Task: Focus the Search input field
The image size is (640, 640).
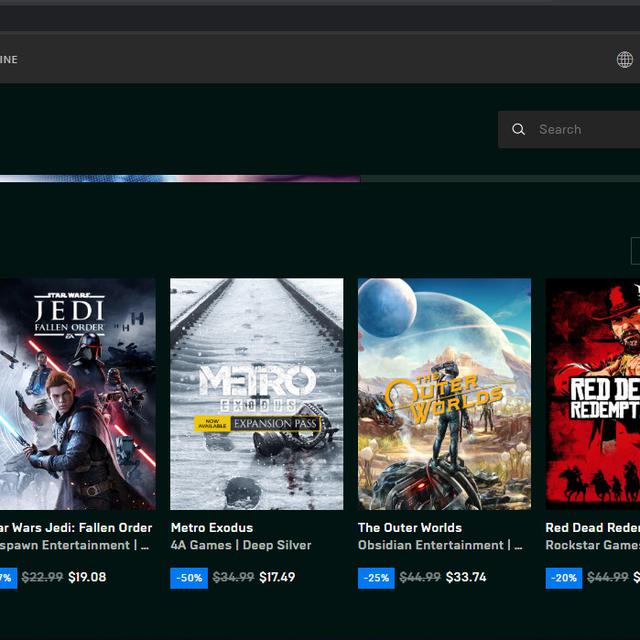Action: (569, 129)
